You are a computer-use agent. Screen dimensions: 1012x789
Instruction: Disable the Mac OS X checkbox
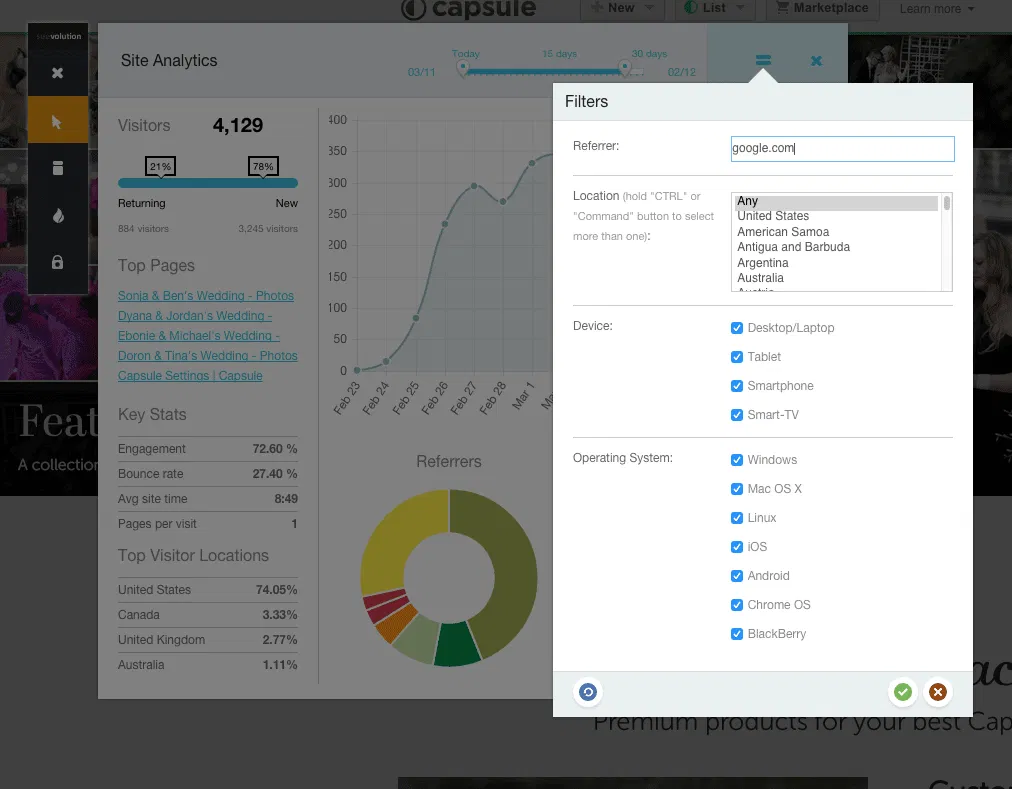click(737, 489)
